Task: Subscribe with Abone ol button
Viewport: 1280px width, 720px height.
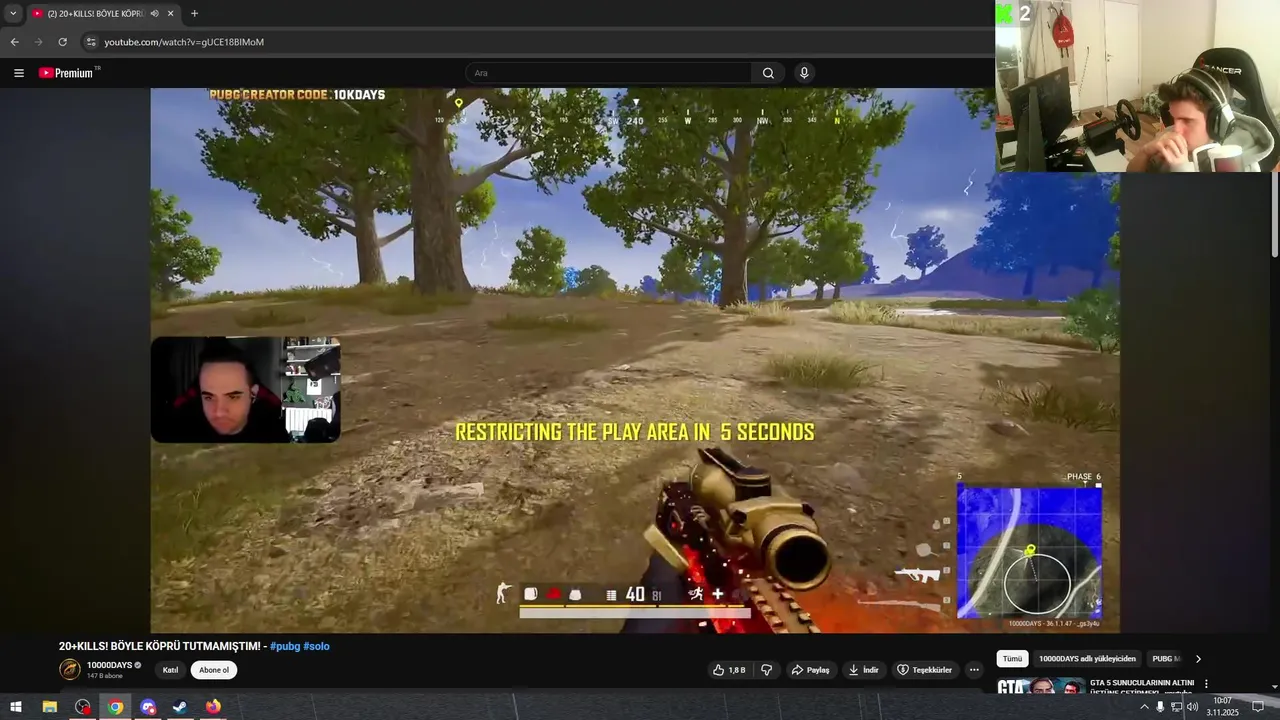Action: pyautogui.click(x=214, y=670)
